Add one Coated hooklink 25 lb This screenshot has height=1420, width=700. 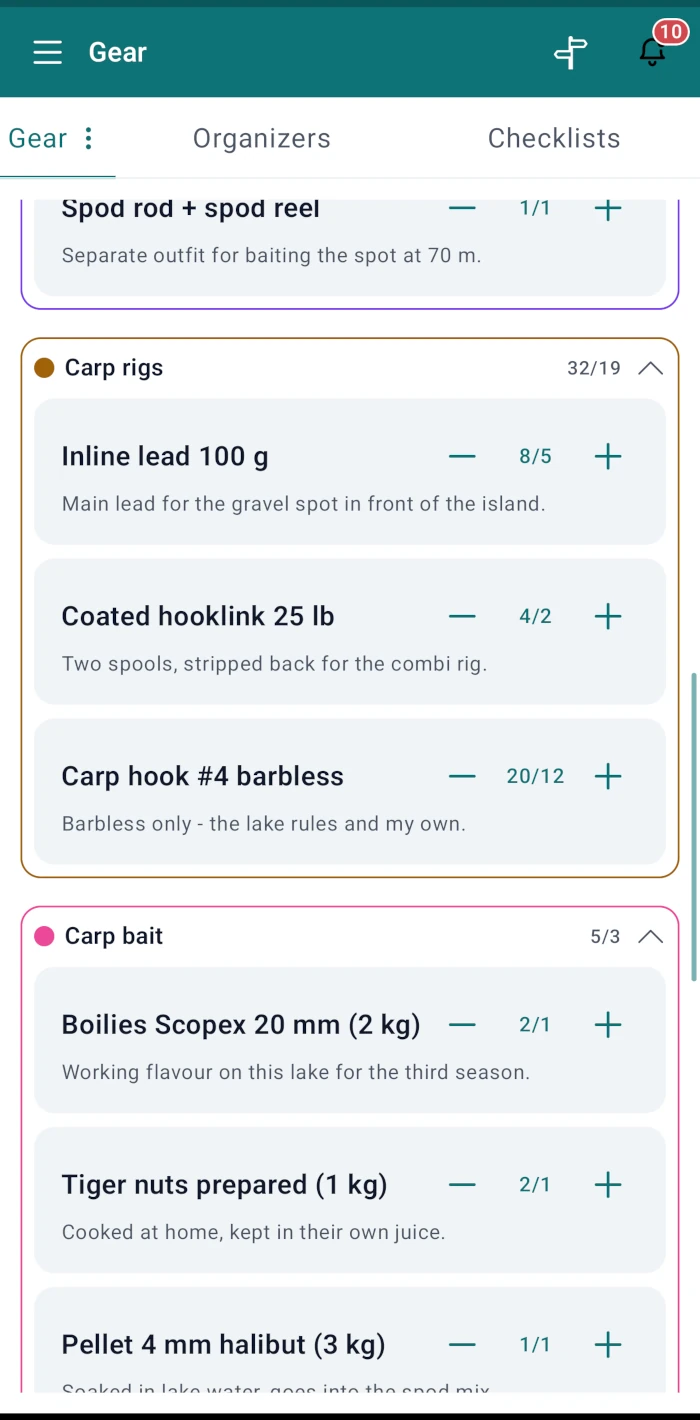[608, 617]
